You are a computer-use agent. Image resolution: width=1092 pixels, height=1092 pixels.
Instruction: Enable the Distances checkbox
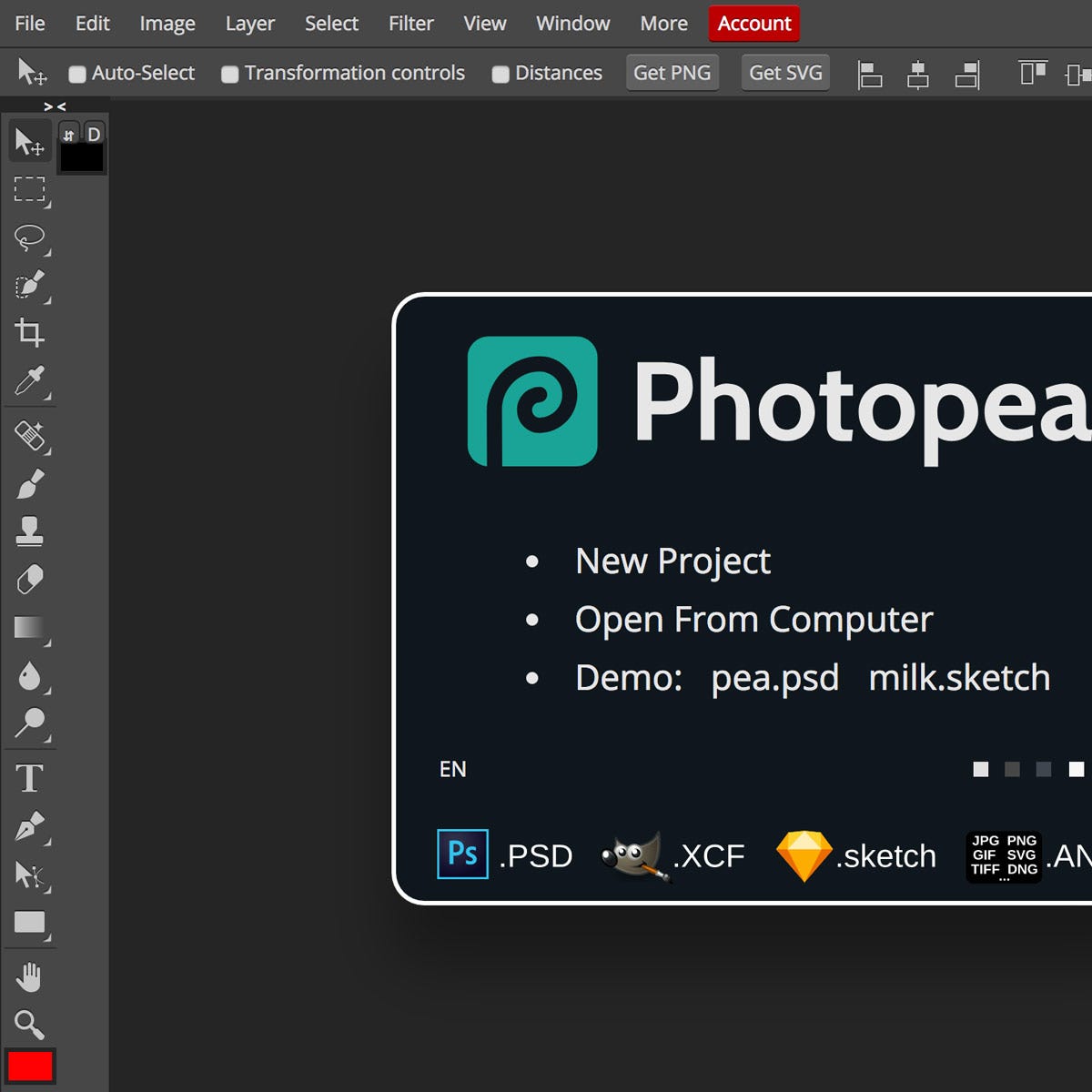(x=500, y=75)
